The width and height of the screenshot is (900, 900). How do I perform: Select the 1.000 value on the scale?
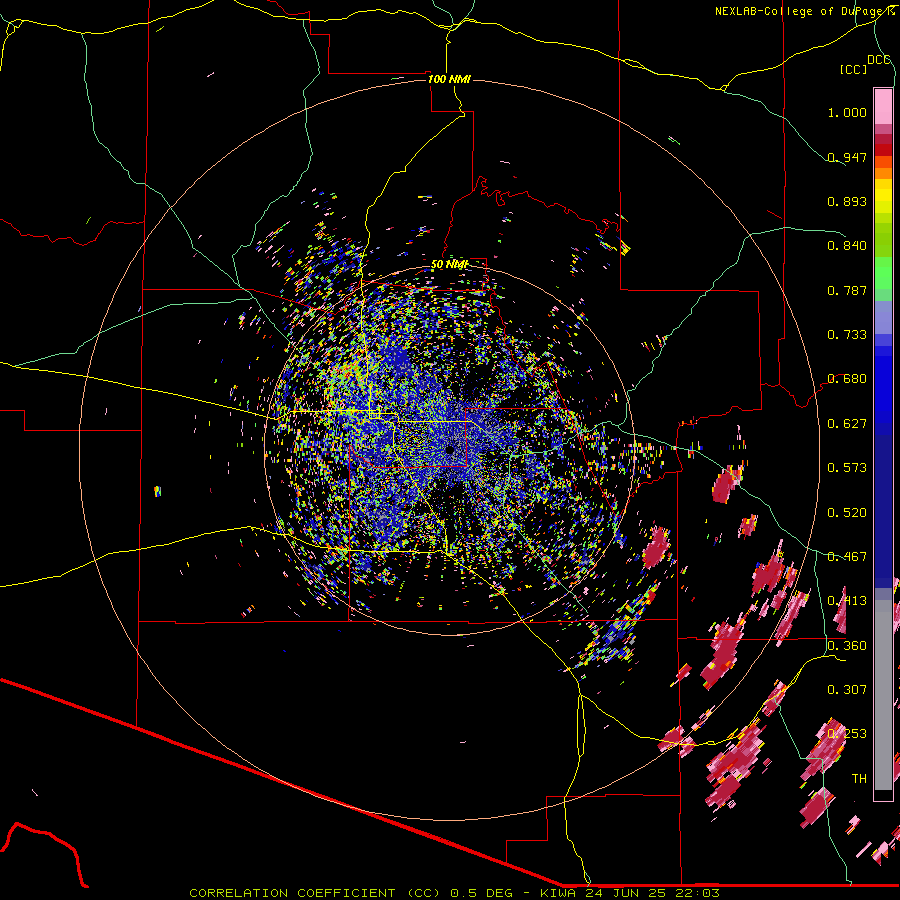(847, 112)
